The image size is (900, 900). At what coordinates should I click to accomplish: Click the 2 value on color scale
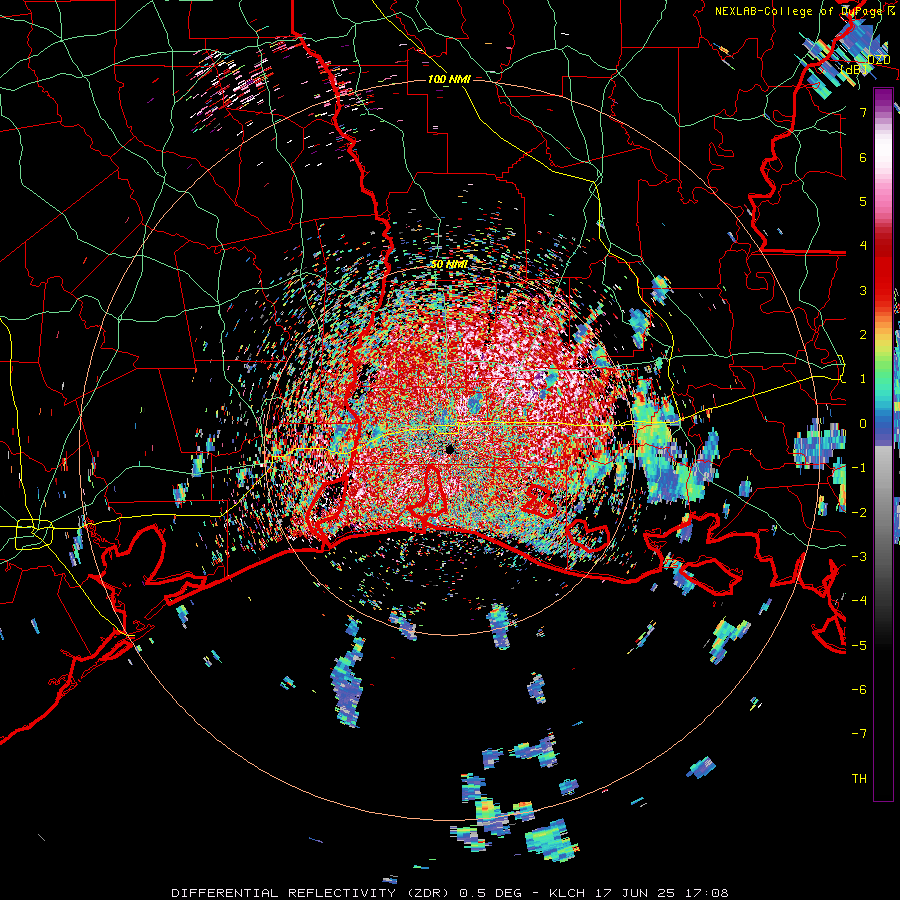point(863,335)
